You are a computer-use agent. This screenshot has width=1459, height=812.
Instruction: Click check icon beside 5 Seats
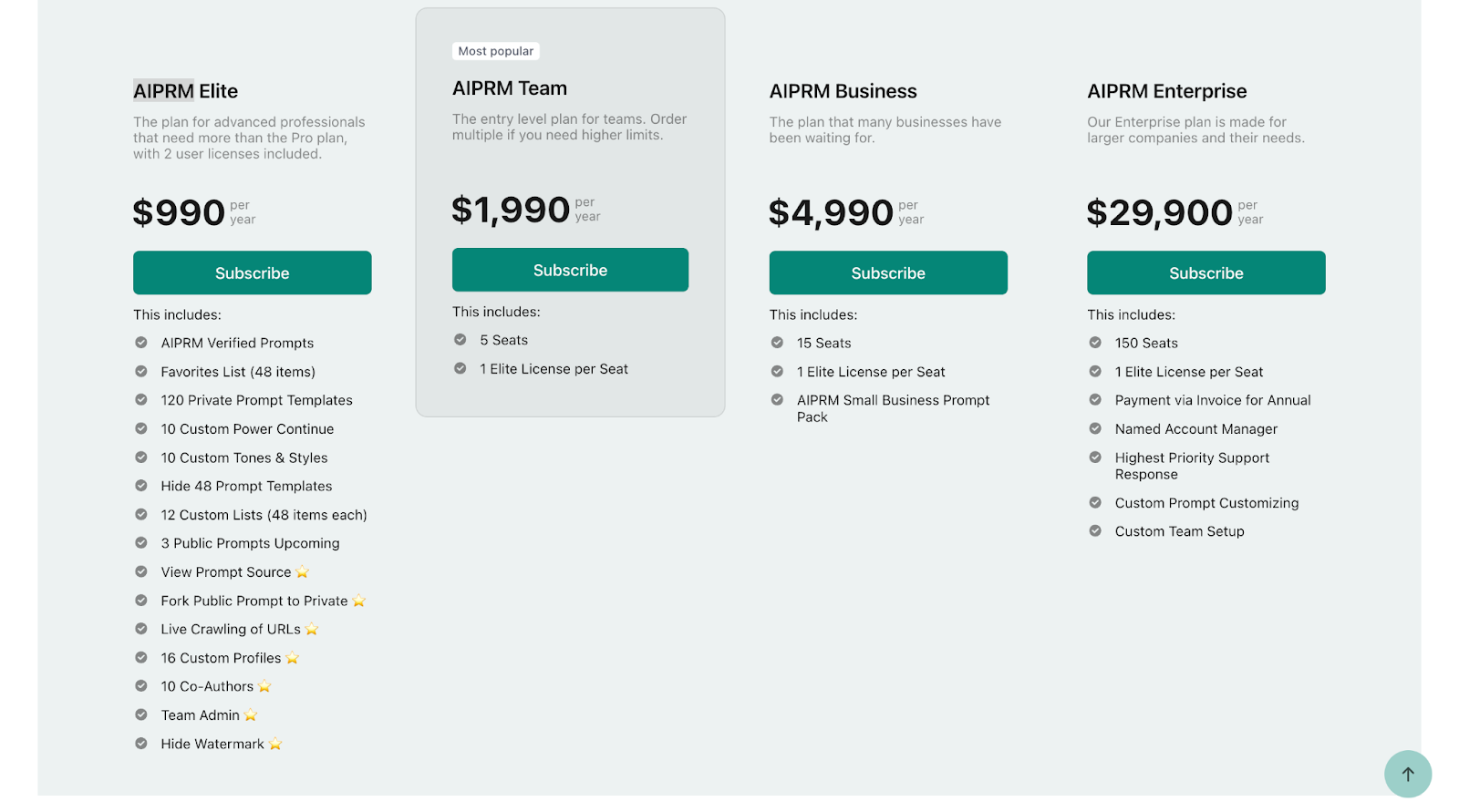460,340
